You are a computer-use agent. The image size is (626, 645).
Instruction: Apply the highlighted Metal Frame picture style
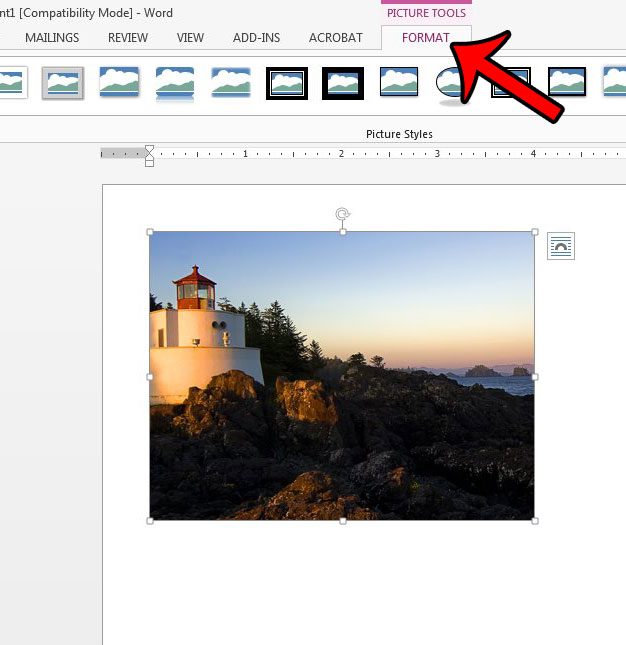click(62, 83)
